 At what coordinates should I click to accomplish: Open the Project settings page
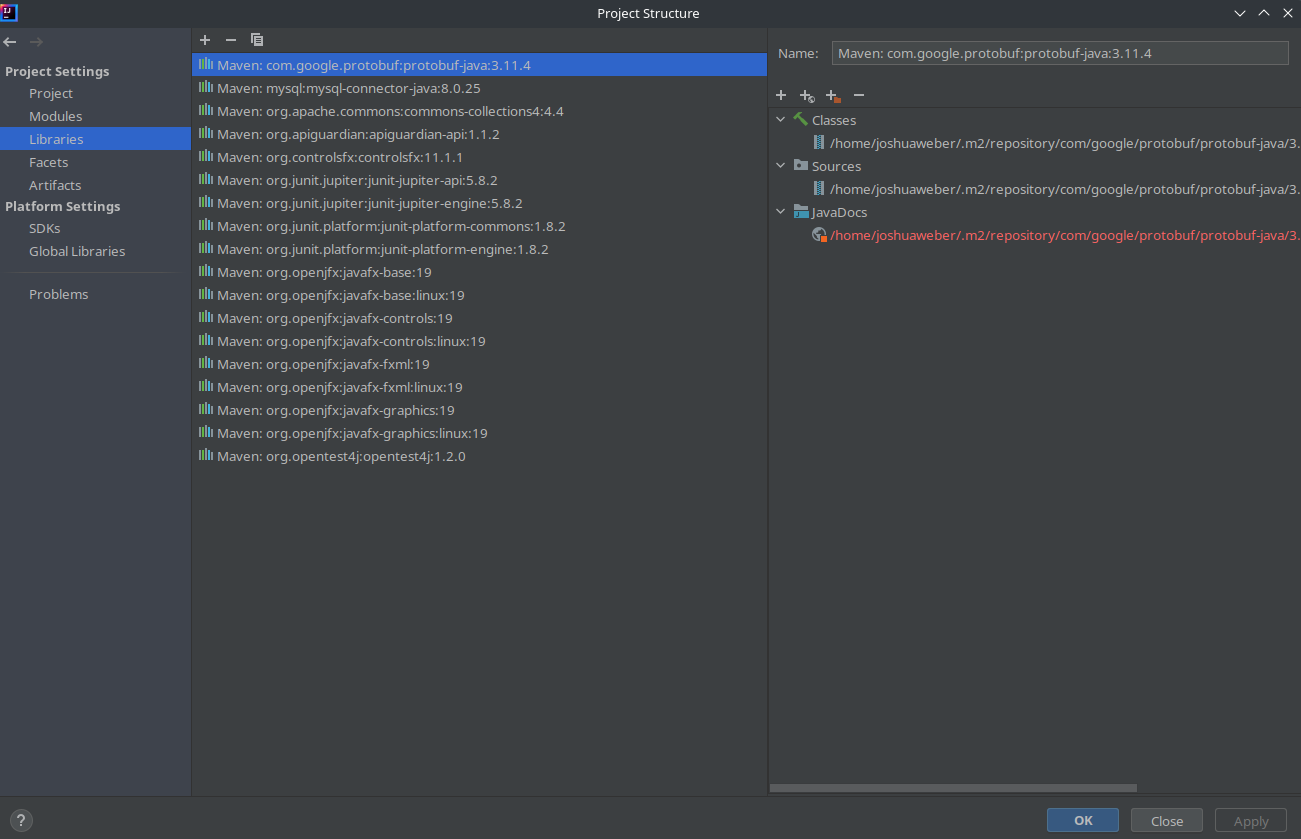tap(51, 93)
